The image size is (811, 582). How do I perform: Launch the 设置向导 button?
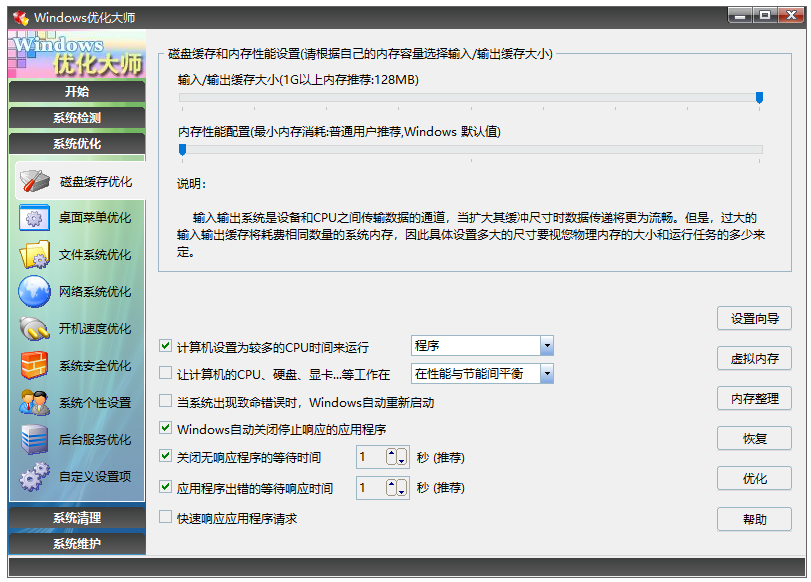(x=754, y=318)
